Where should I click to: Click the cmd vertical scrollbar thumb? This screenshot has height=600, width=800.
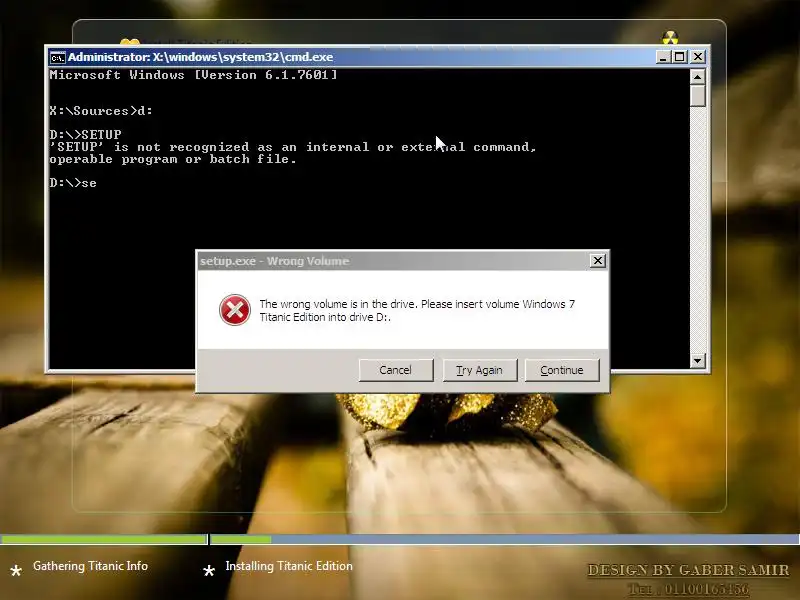[697, 96]
